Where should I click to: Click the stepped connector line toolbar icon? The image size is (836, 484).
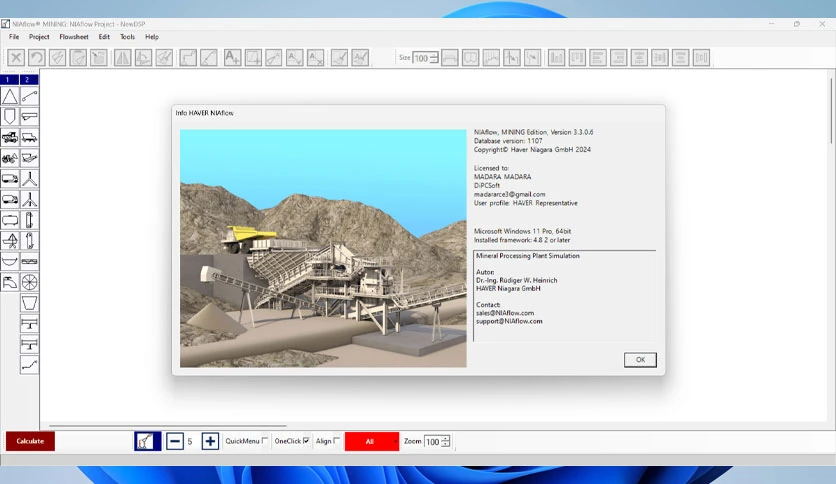[x=188, y=57]
